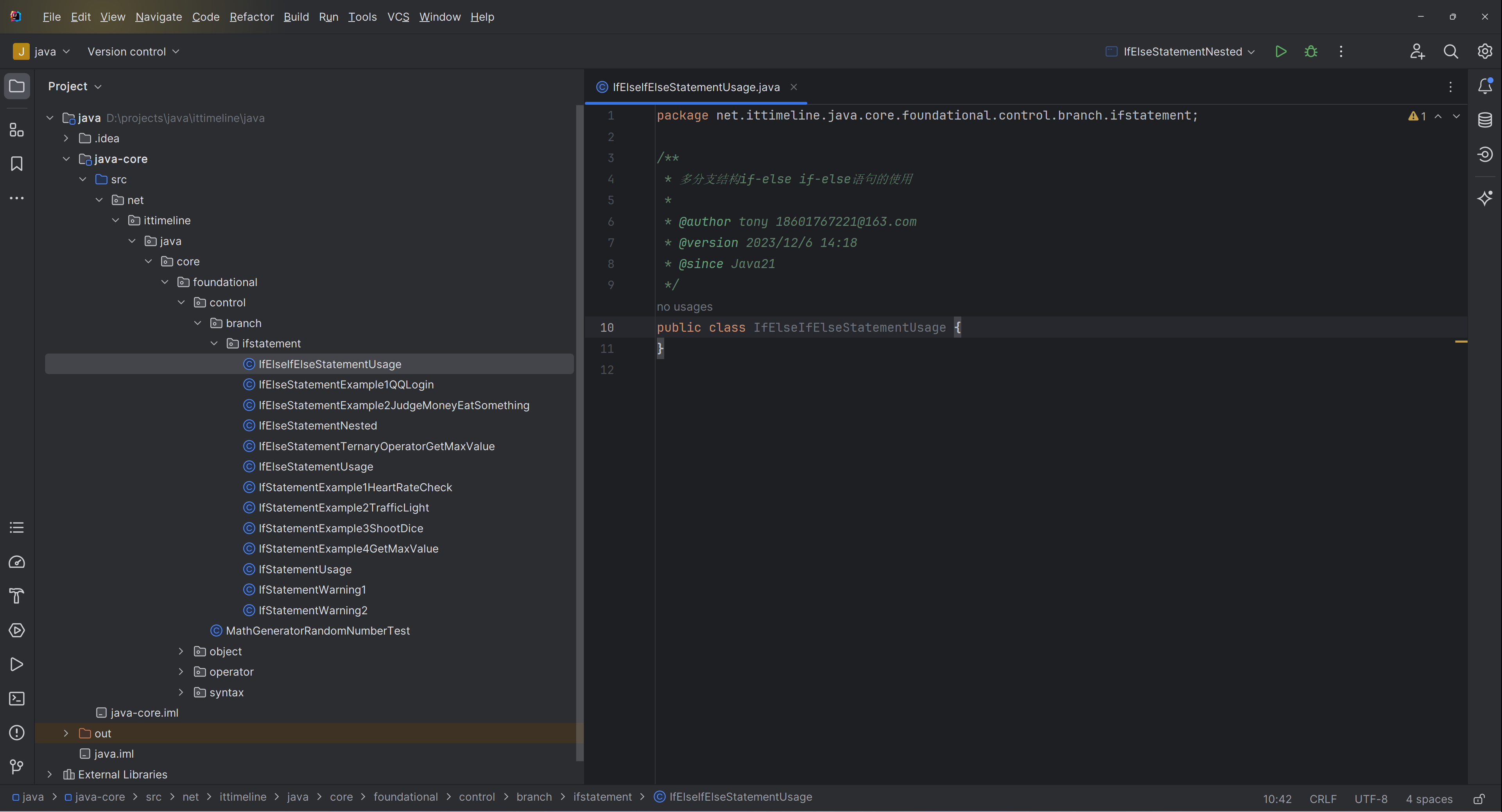Close the IfElseIfElseStatementUsage.java tab
The image size is (1502, 812).
click(794, 87)
